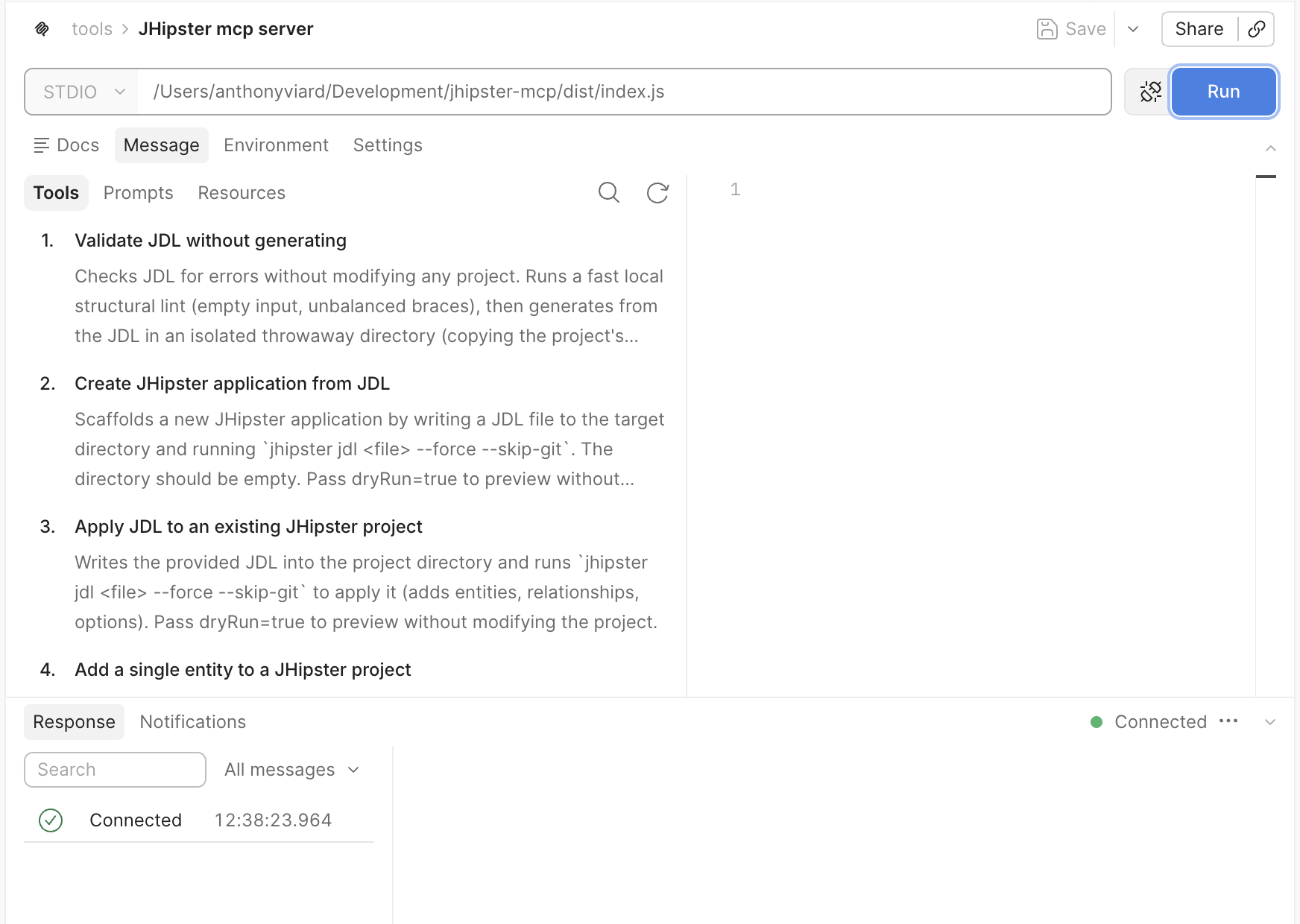Open the Settings tab
This screenshot has width=1300, height=924.
pyautogui.click(x=388, y=145)
